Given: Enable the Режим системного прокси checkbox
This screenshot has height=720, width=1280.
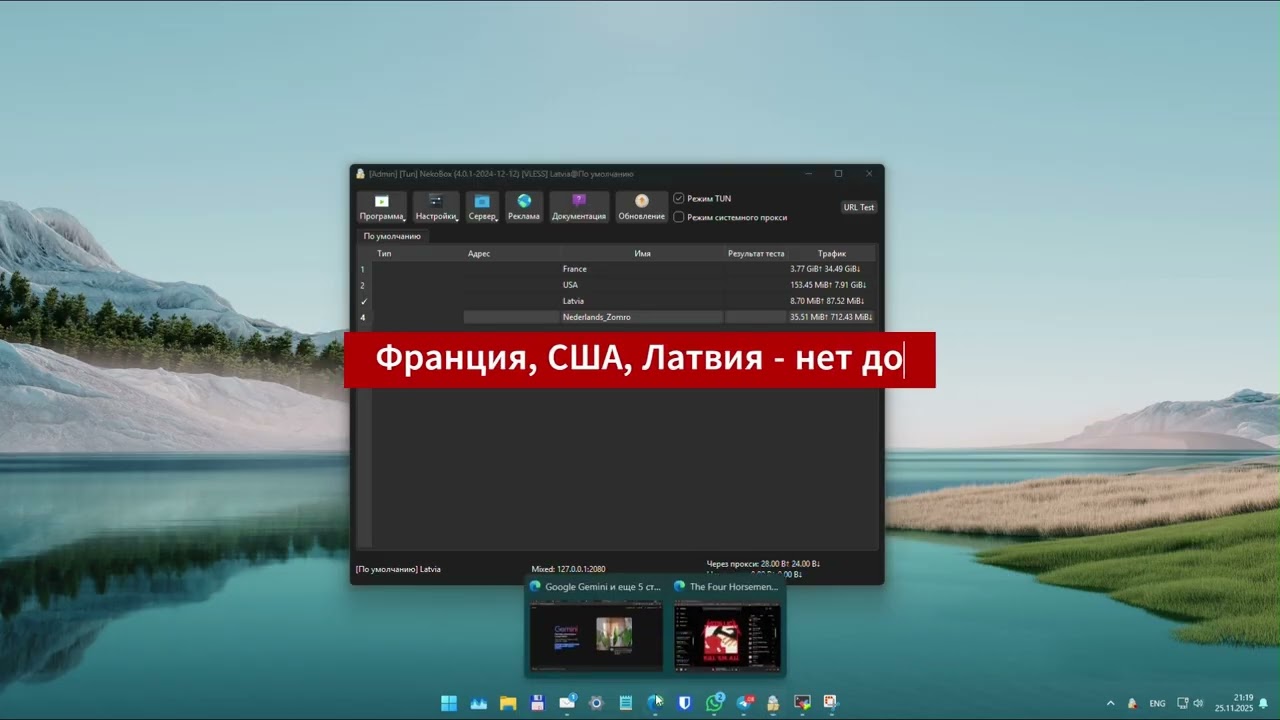Looking at the screenshot, I should point(679,217).
